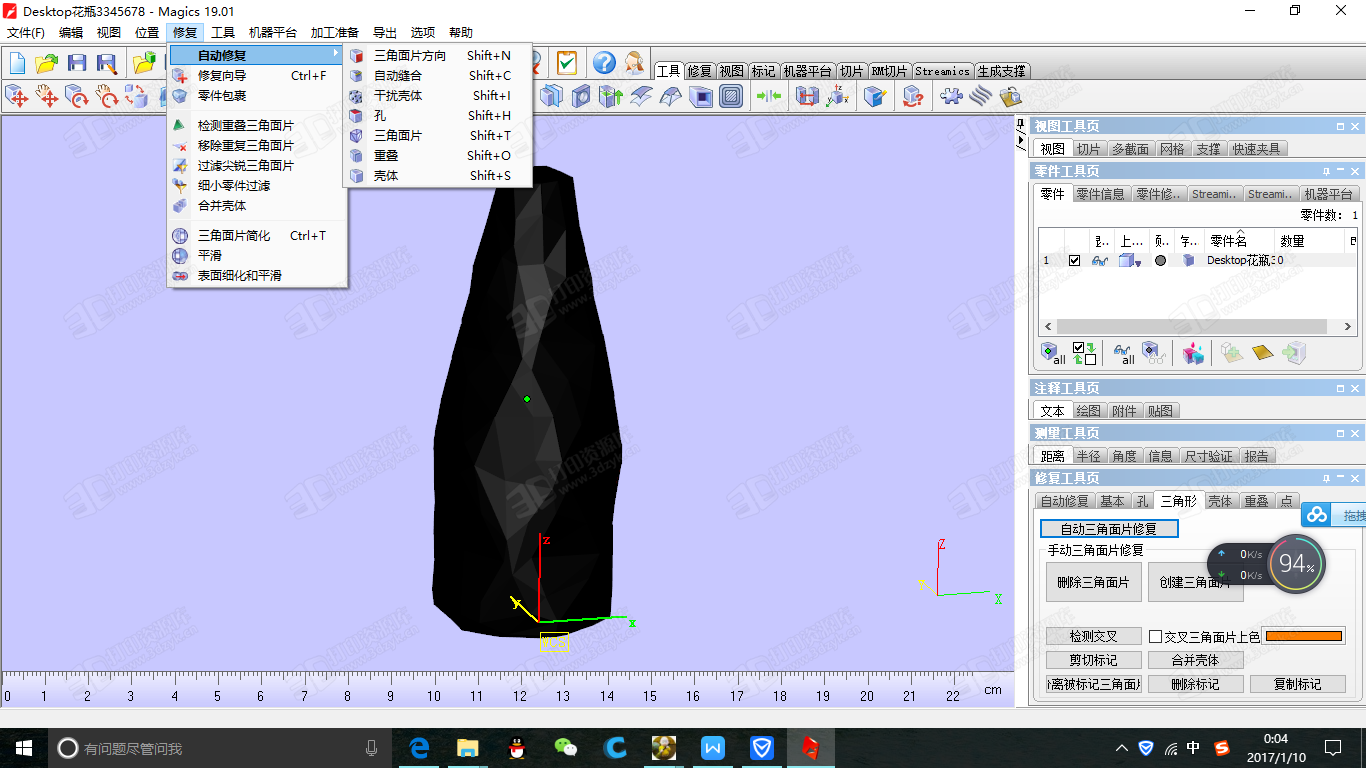Save the project with floppy icon
This screenshot has width=1366, height=768.
click(77, 64)
